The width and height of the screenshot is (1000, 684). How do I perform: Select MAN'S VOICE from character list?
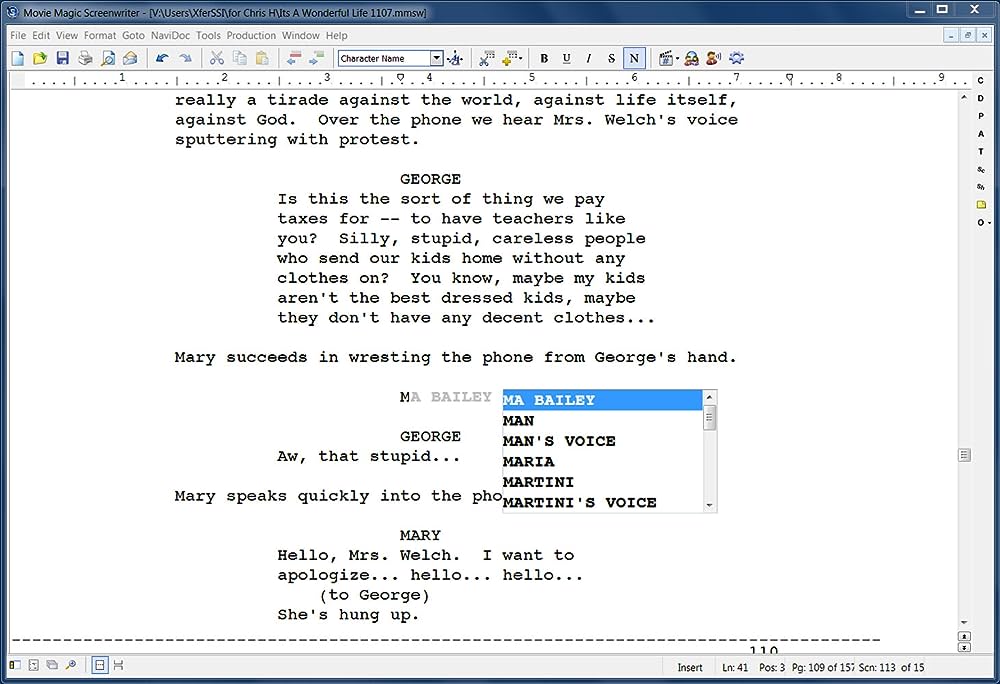(602, 441)
